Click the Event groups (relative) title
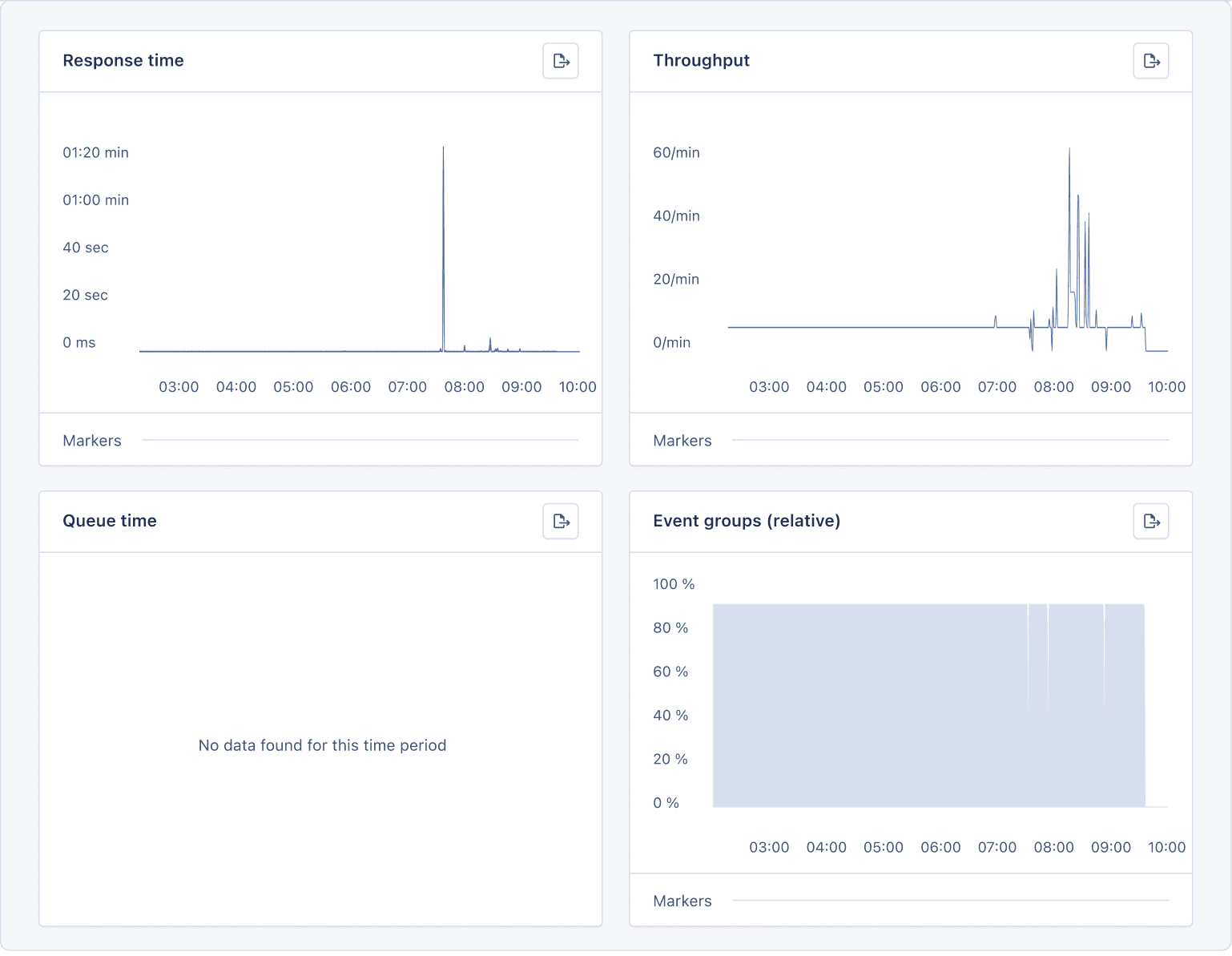 (x=747, y=521)
